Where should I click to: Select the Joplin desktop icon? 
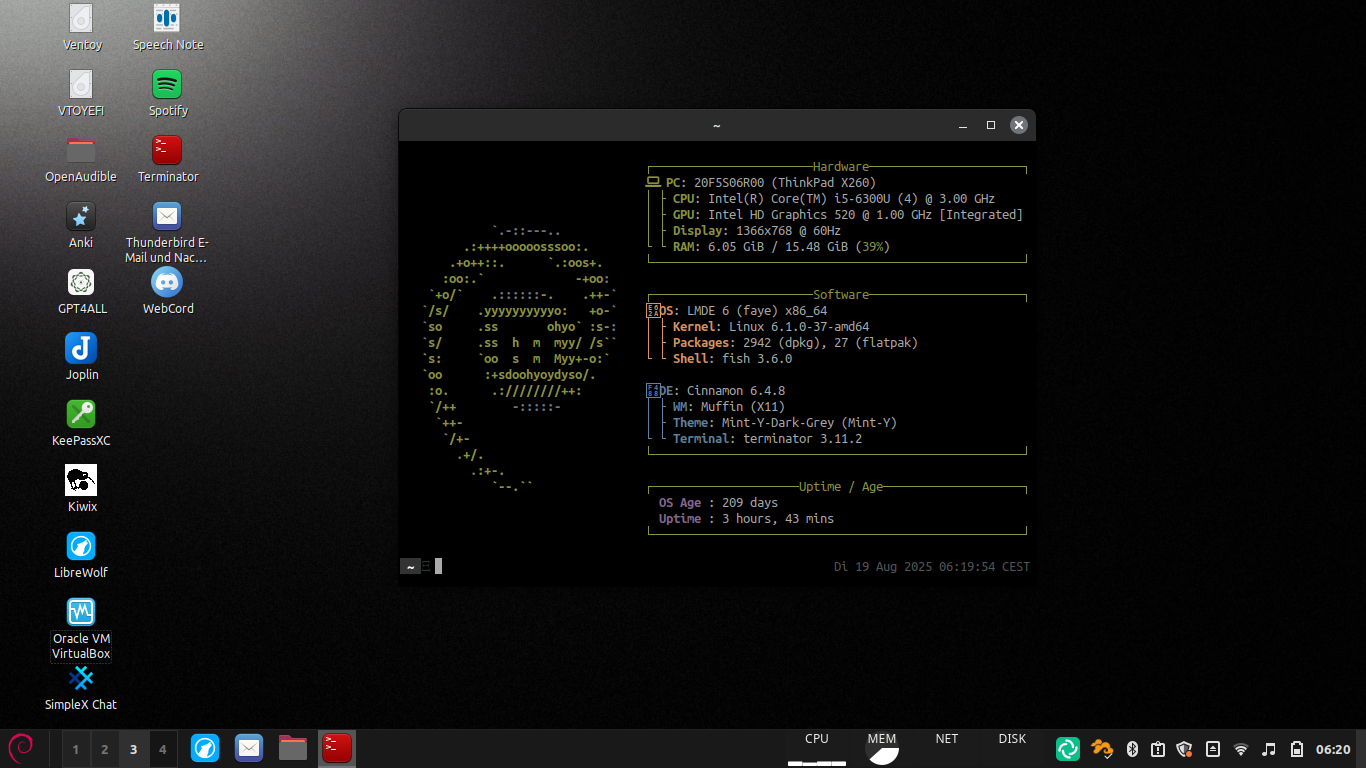[x=81, y=348]
